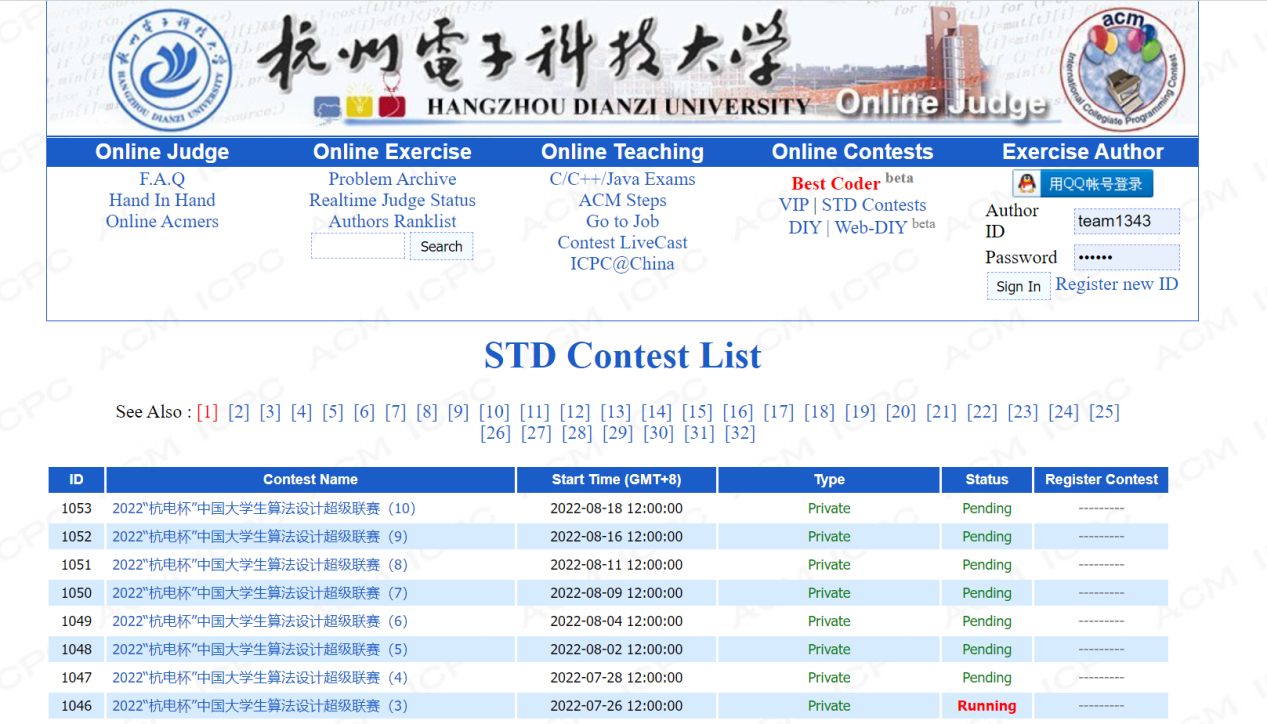The width and height of the screenshot is (1267, 724).
Task: Open the Problem Archive link
Action: point(392,179)
